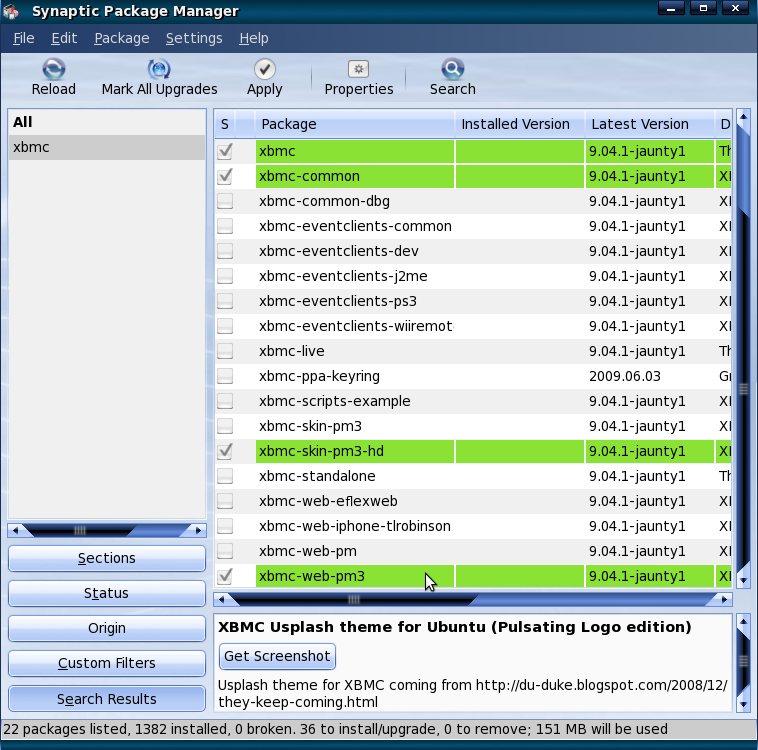Click the Synaptic app icon in title bar
The height and width of the screenshot is (750, 758).
coord(12,12)
